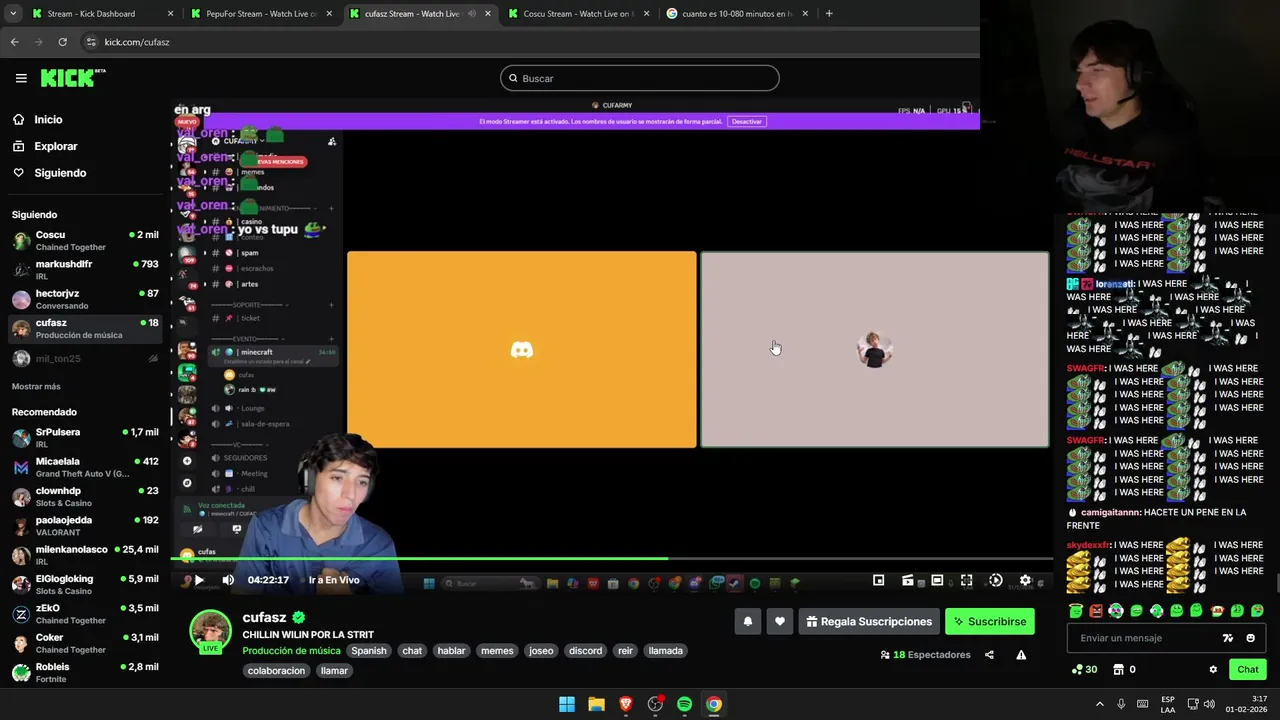Viewport: 1280px width, 720px height.
Task: Share the stream via share icon
Action: click(989, 655)
